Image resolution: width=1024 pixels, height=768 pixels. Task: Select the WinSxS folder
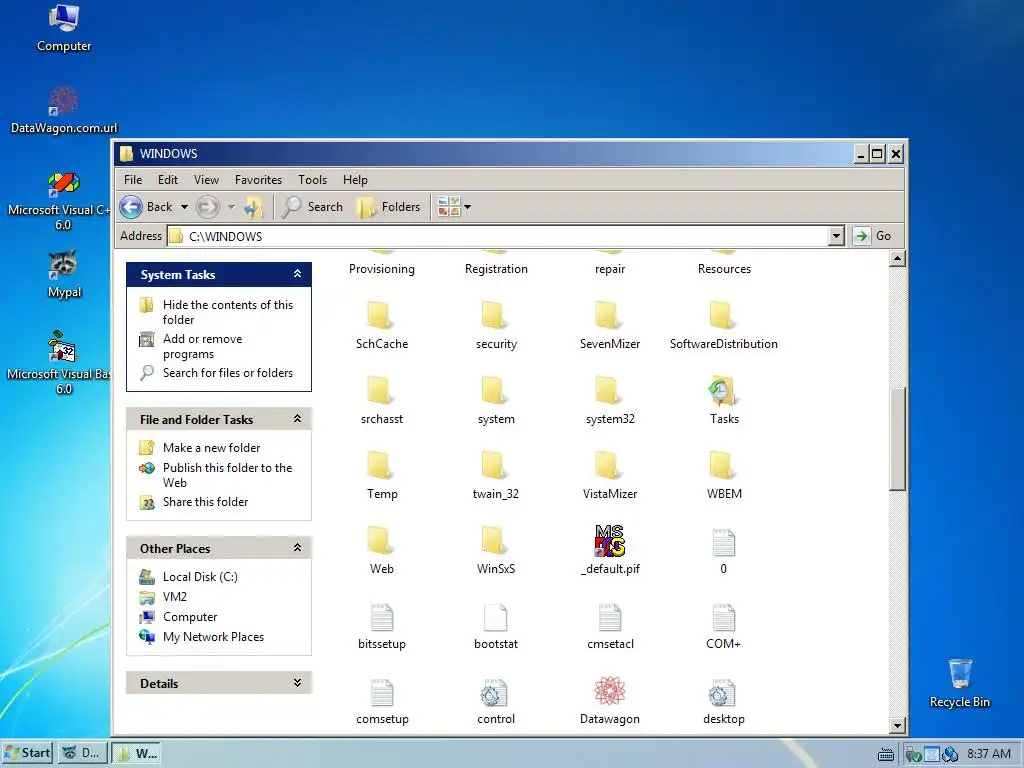click(496, 551)
